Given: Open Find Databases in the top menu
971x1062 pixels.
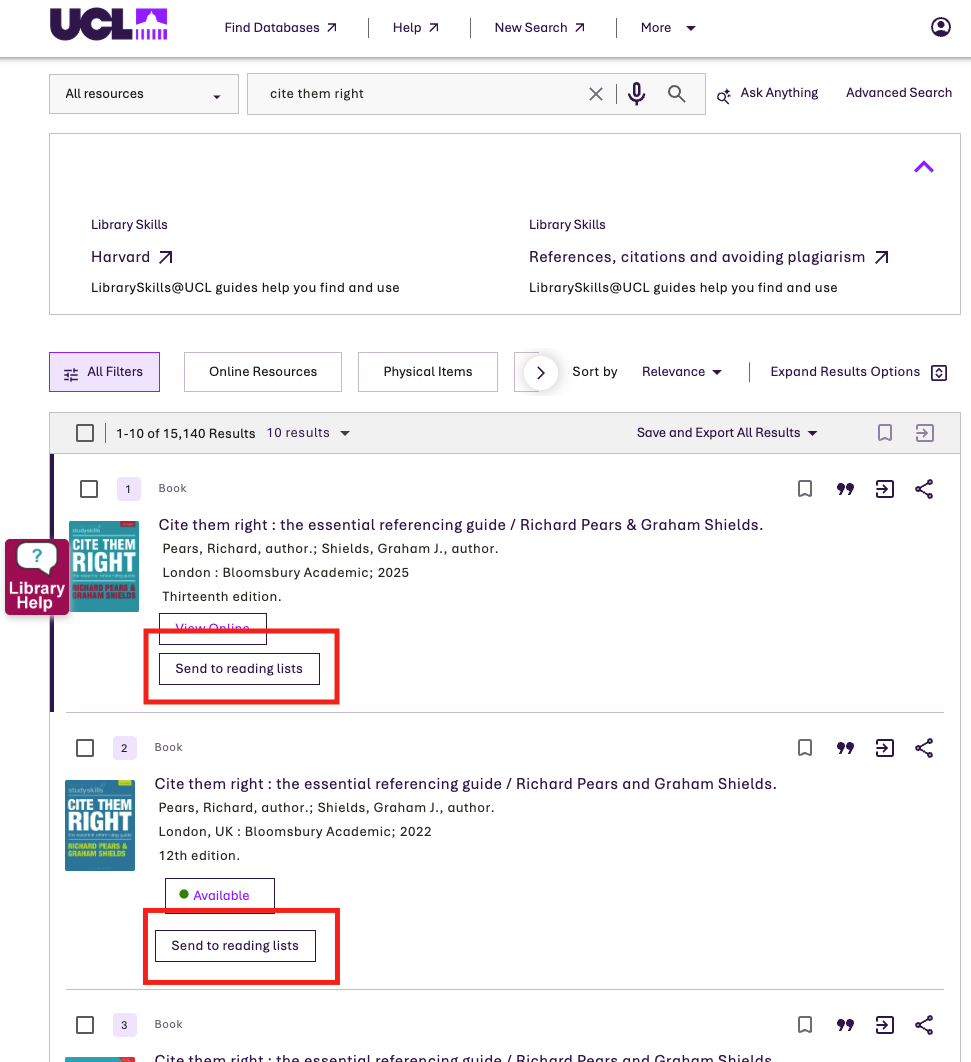Looking at the screenshot, I should (280, 28).
